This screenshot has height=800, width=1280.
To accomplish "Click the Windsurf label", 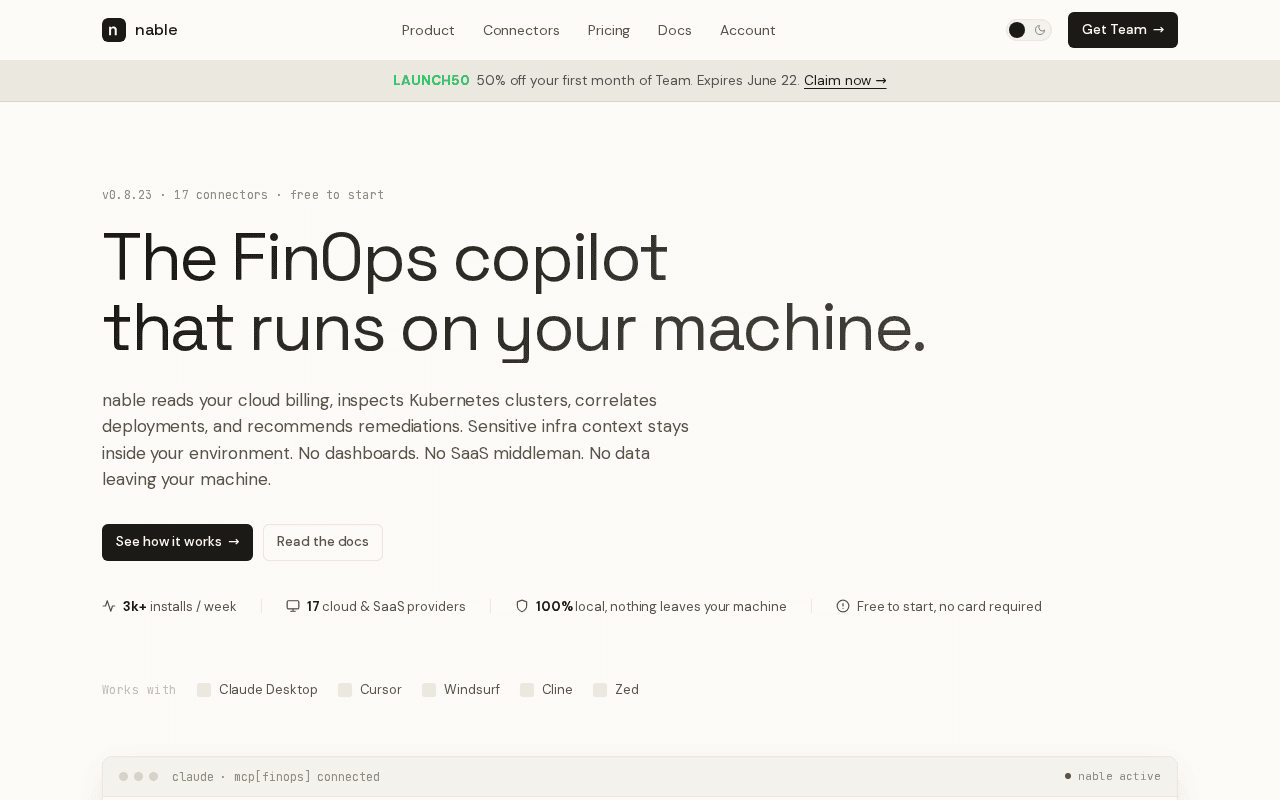I will point(472,690).
